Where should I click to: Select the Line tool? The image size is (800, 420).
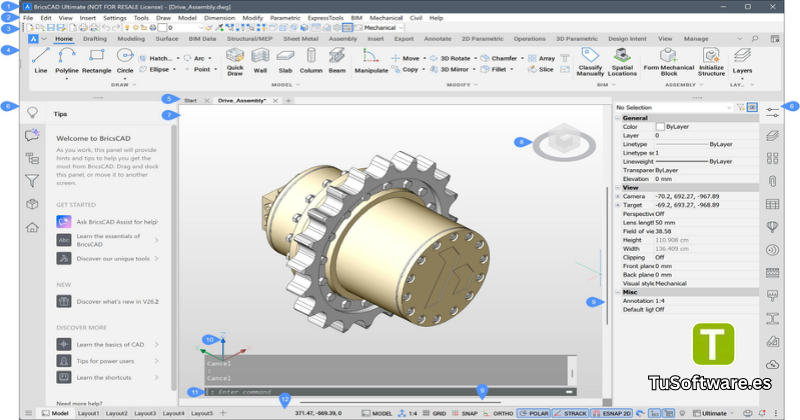click(x=41, y=61)
